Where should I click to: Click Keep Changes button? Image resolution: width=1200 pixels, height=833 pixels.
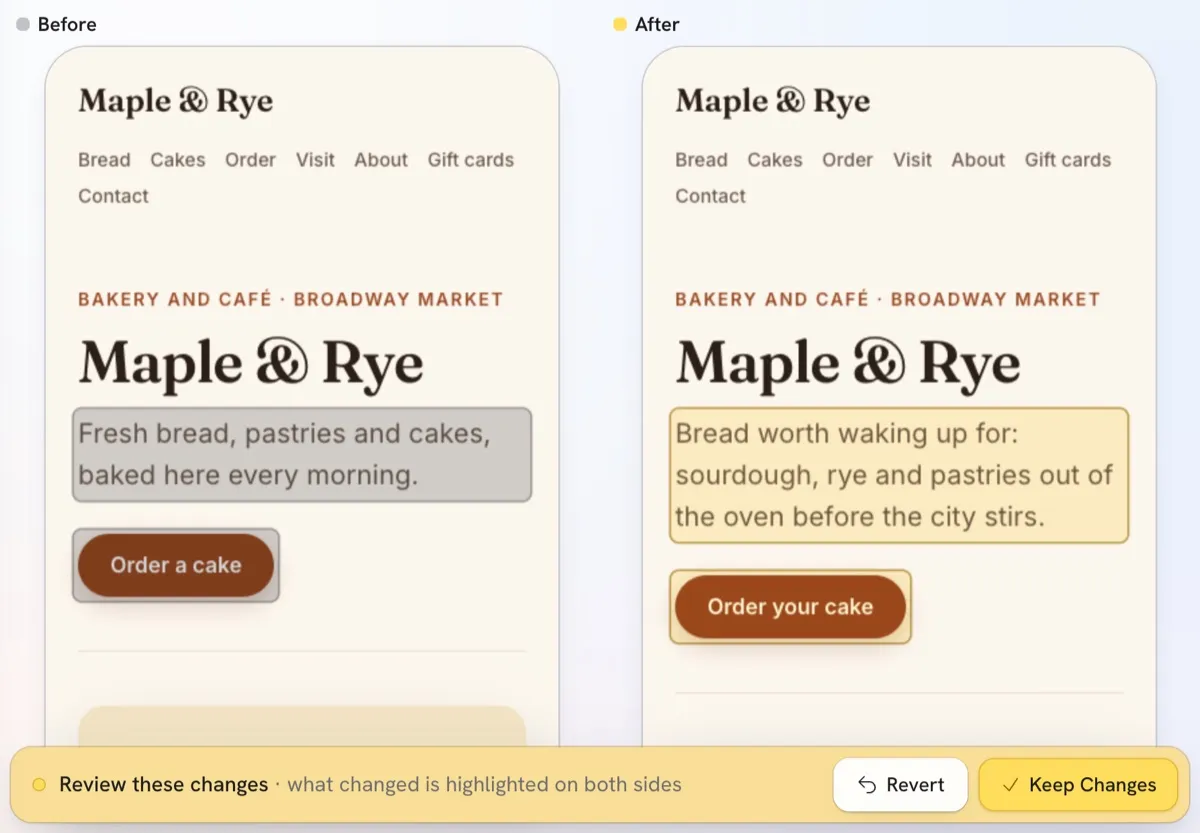(x=1077, y=785)
